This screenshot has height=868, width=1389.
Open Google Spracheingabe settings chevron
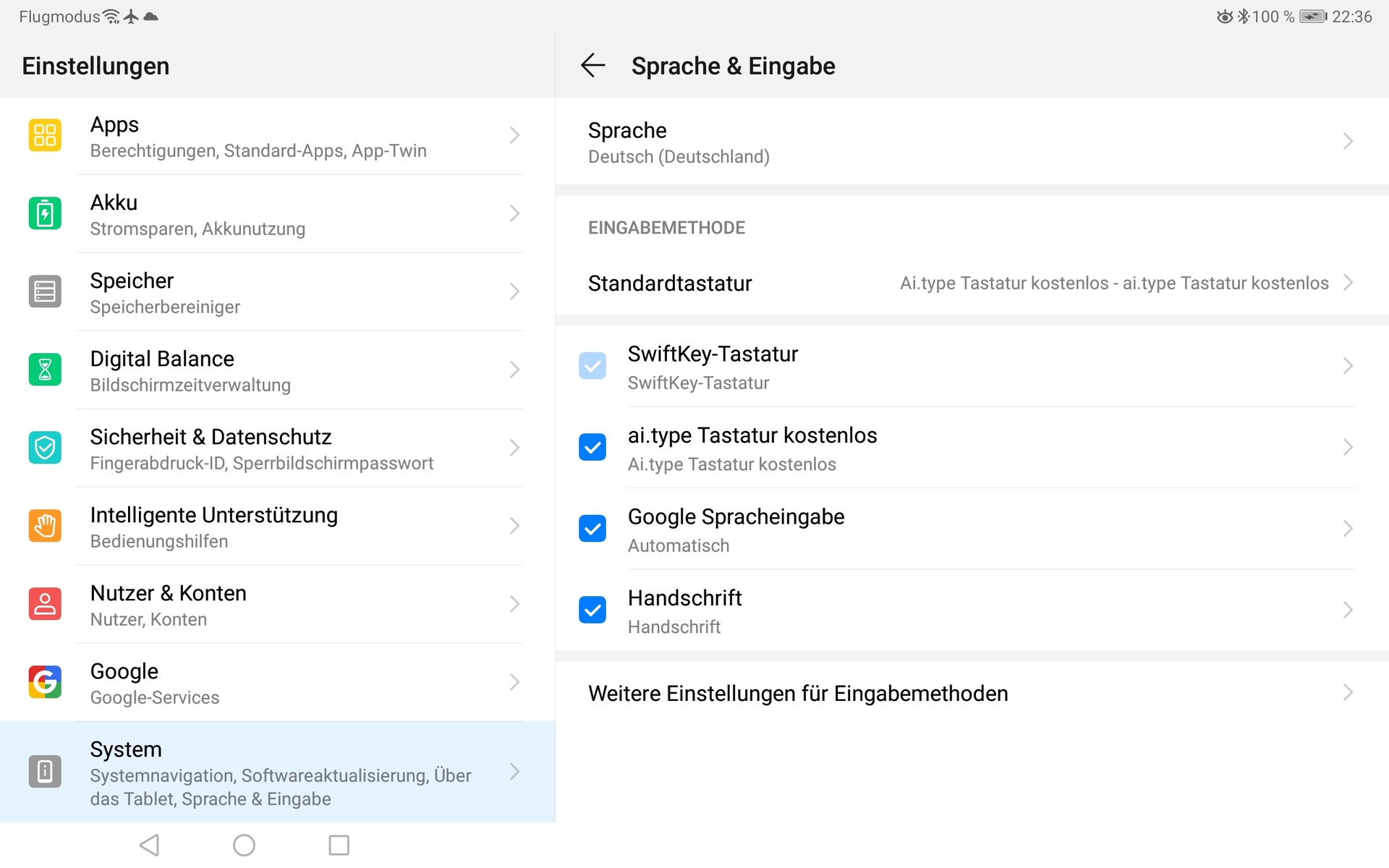(x=1348, y=529)
